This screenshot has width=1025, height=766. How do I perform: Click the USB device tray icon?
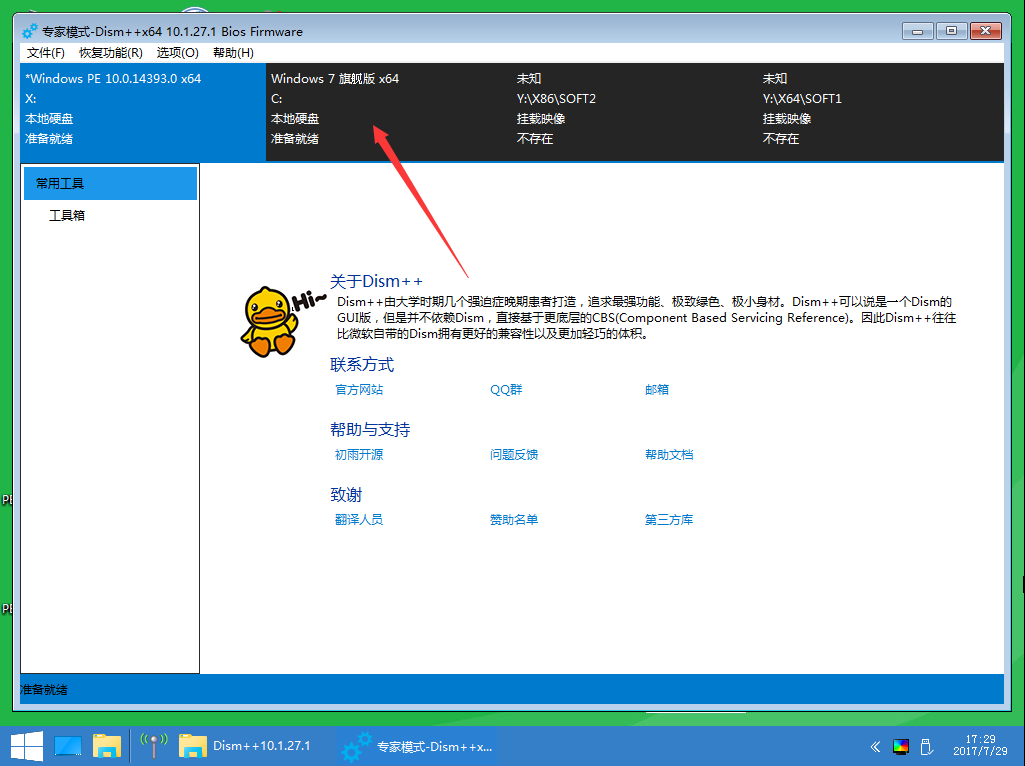point(926,746)
